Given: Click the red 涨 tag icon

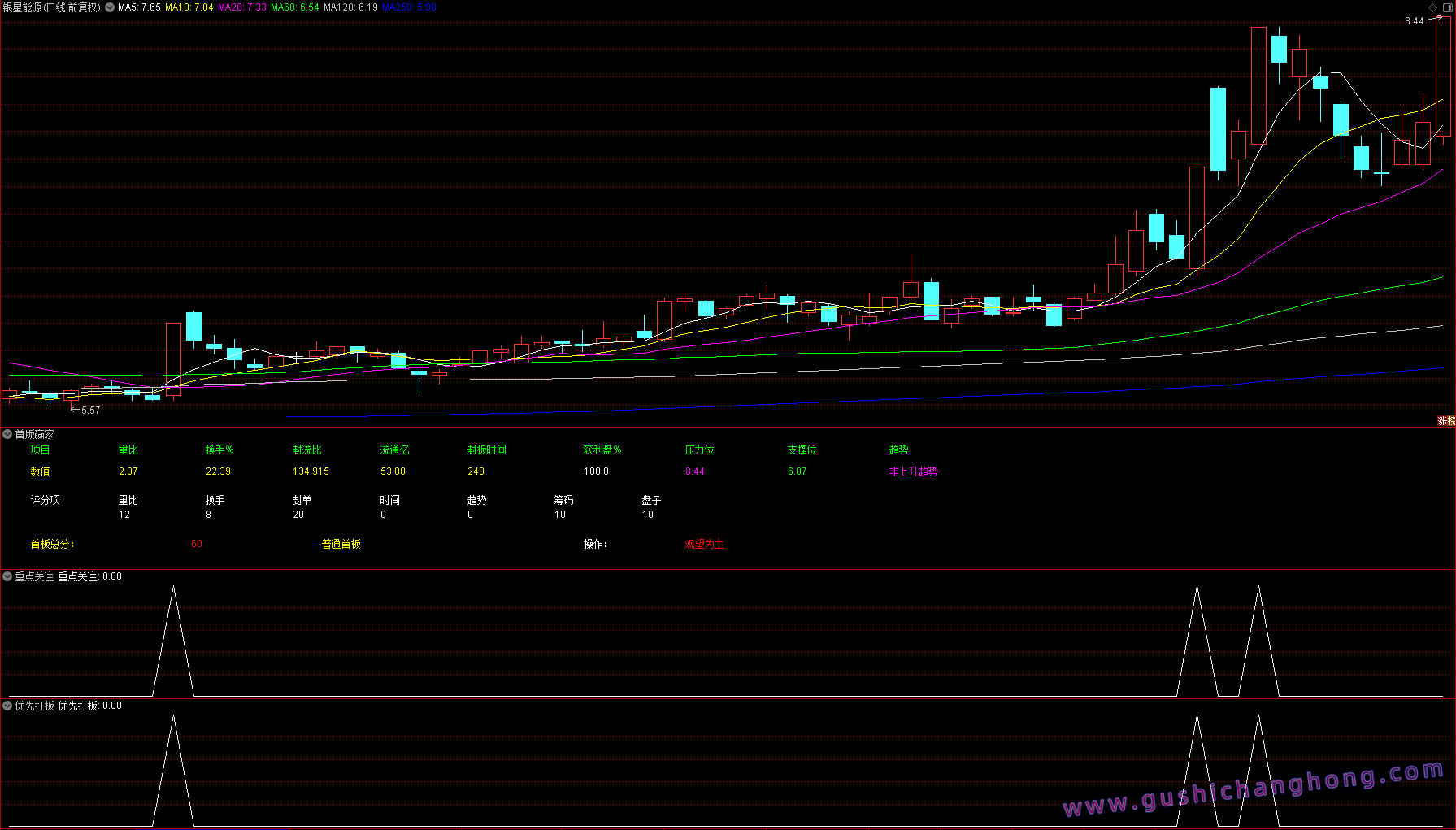Looking at the screenshot, I should [x=1442, y=421].
